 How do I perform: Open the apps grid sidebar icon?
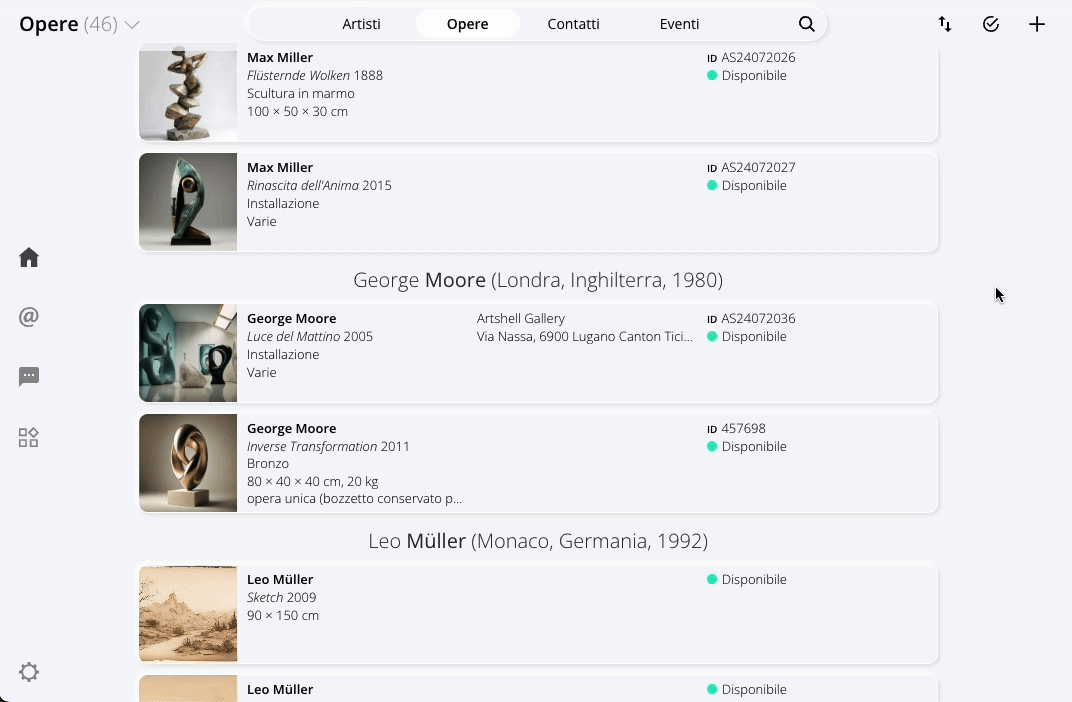tap(29, 437)
